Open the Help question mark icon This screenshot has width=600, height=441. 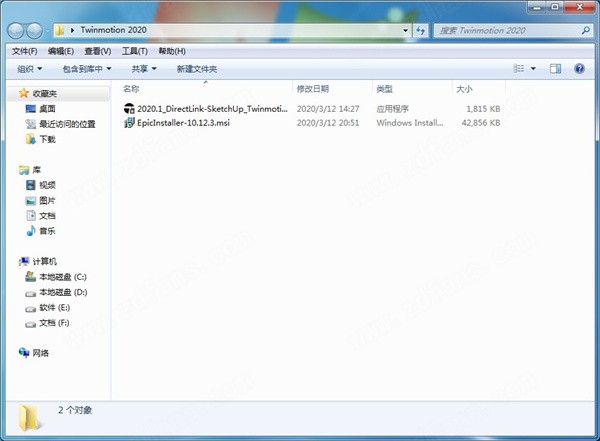click(x=579, y=69)
